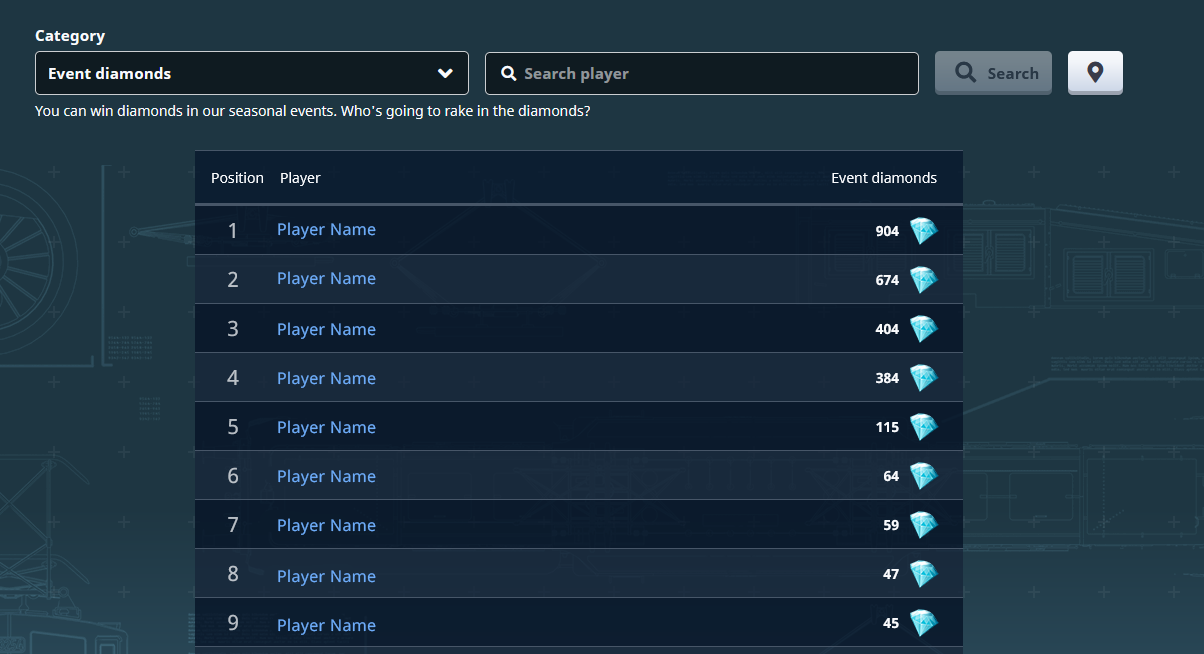Screen dimensions: 1204x654
Task: Click the Event diamonds column header
Action: (x=884, y=178)
